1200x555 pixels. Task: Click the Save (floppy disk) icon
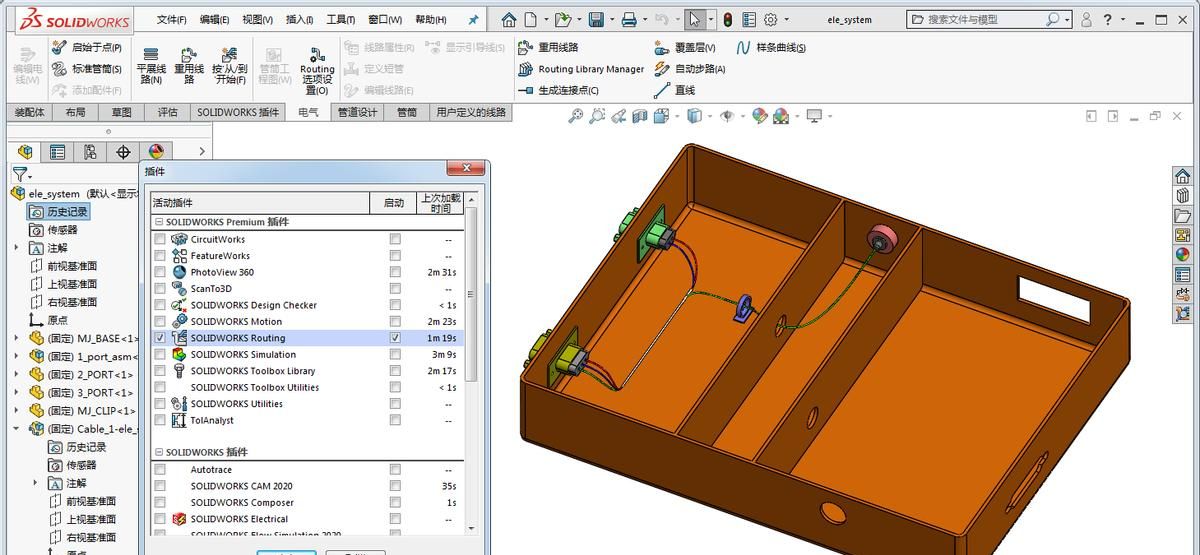click(x=596, y=19)
